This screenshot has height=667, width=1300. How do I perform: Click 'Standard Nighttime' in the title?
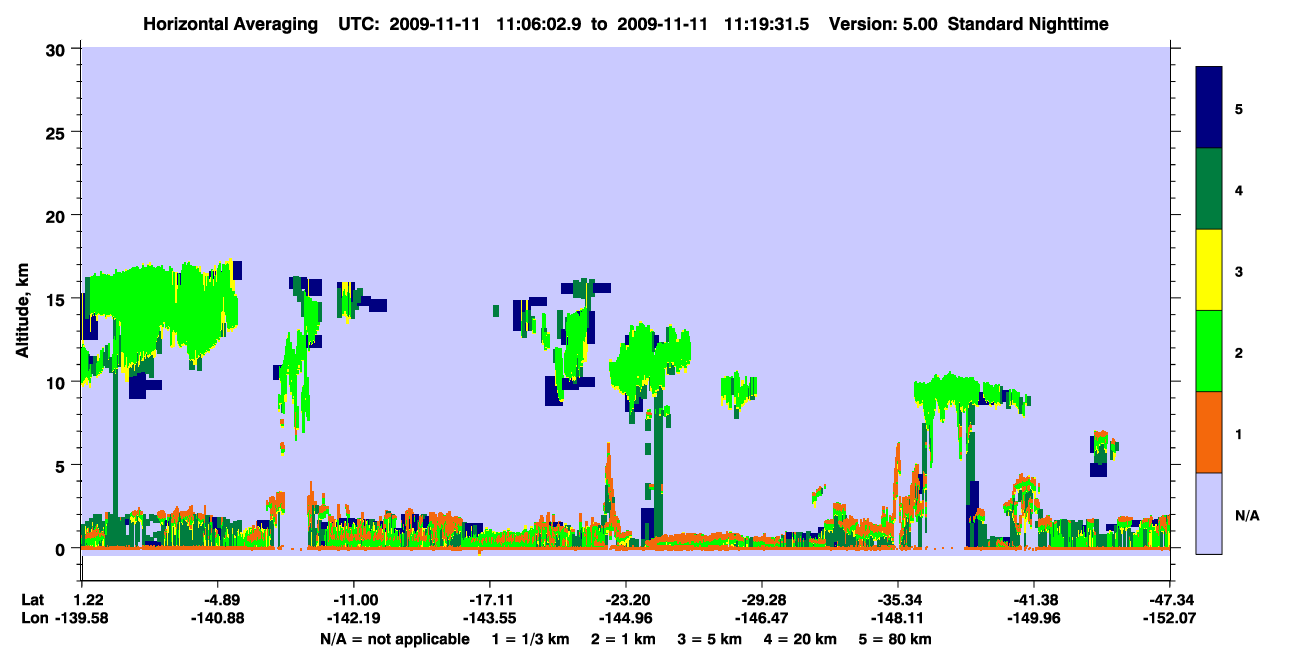pos(1028,24)
